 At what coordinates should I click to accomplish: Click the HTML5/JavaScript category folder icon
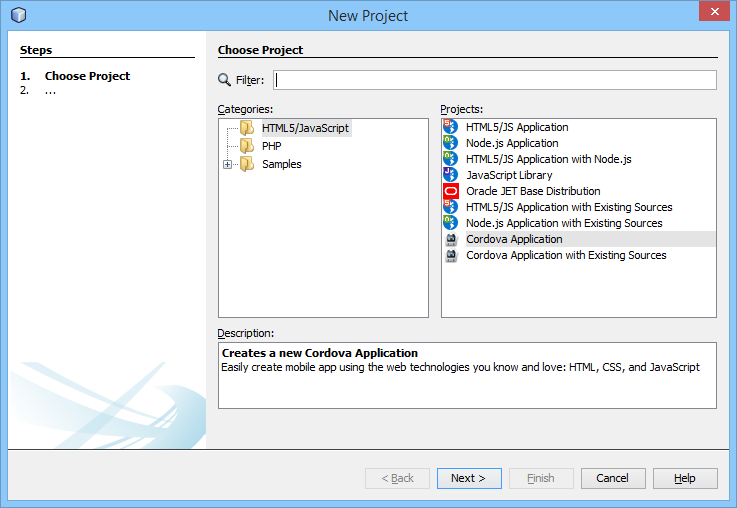246,128
